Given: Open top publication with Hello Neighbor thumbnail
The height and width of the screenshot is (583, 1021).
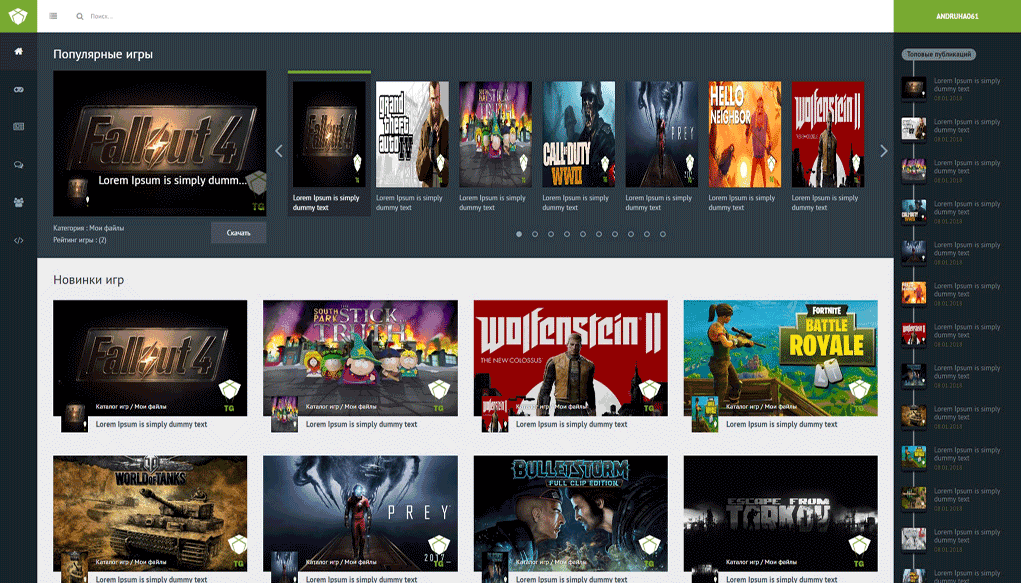Looking at the screenshot, I should pos(914,294).
